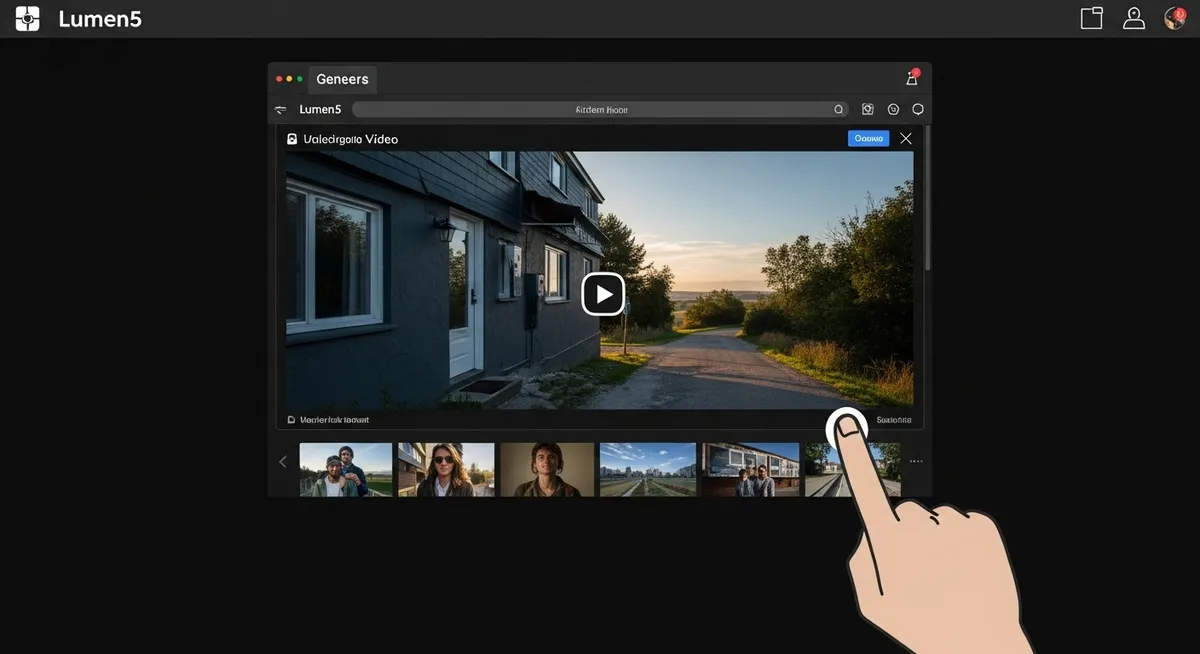Click the text label at bottom-right of video
1200x654 pixels.
(894, 421)
